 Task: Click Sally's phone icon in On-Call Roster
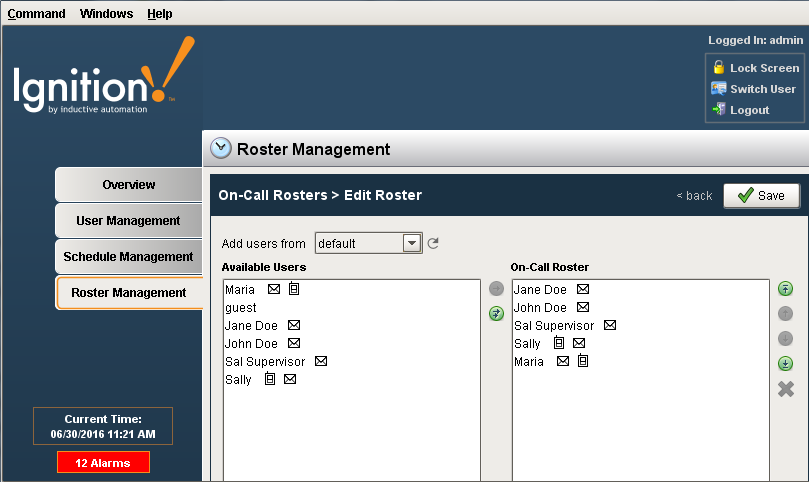559,343
